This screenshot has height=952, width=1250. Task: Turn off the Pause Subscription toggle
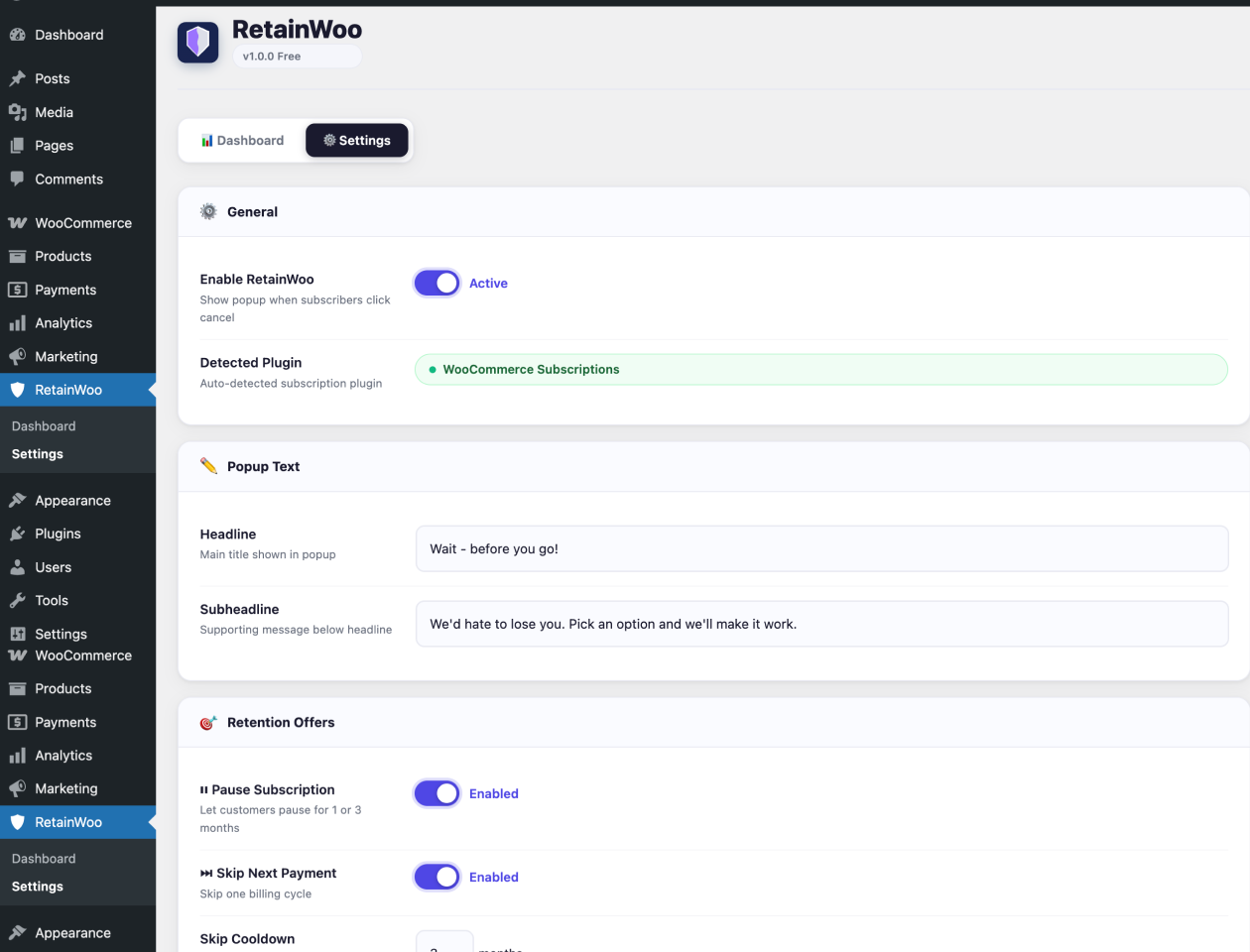[x=437, y=793]
